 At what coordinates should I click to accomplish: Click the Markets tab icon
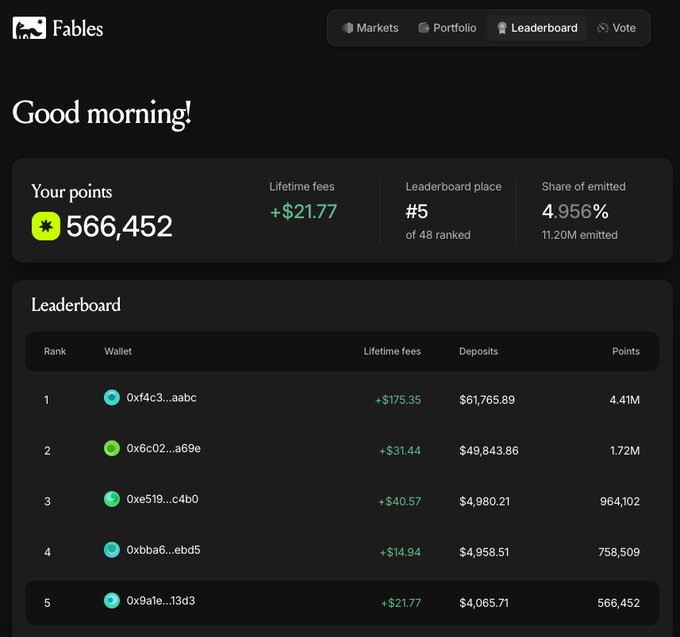(x=347, y=28)
